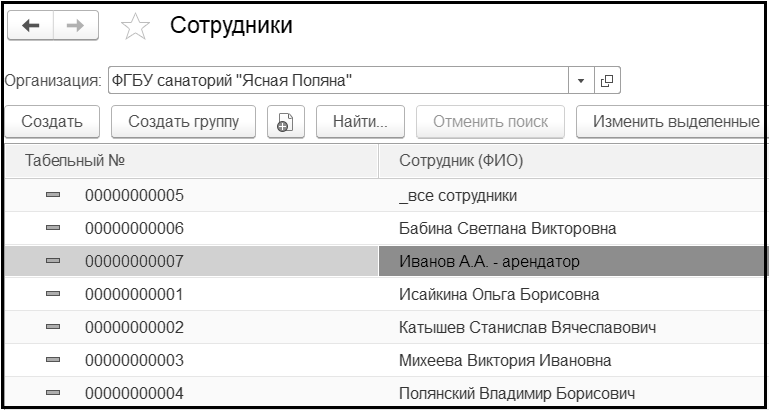Click the forward navigation arrow

pos(75,26)
